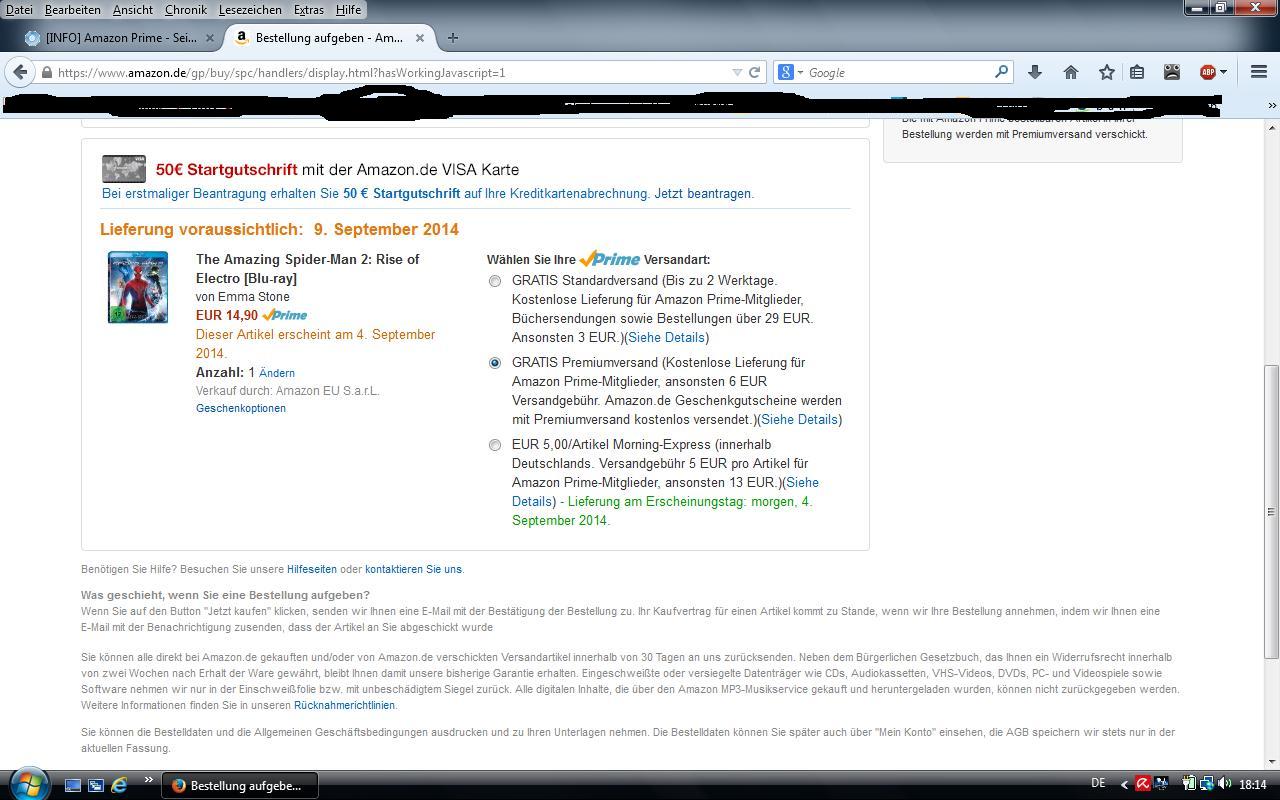Open the Firefox hamburger menu
Viewport: 1280px width, 800px height.
1259,72
